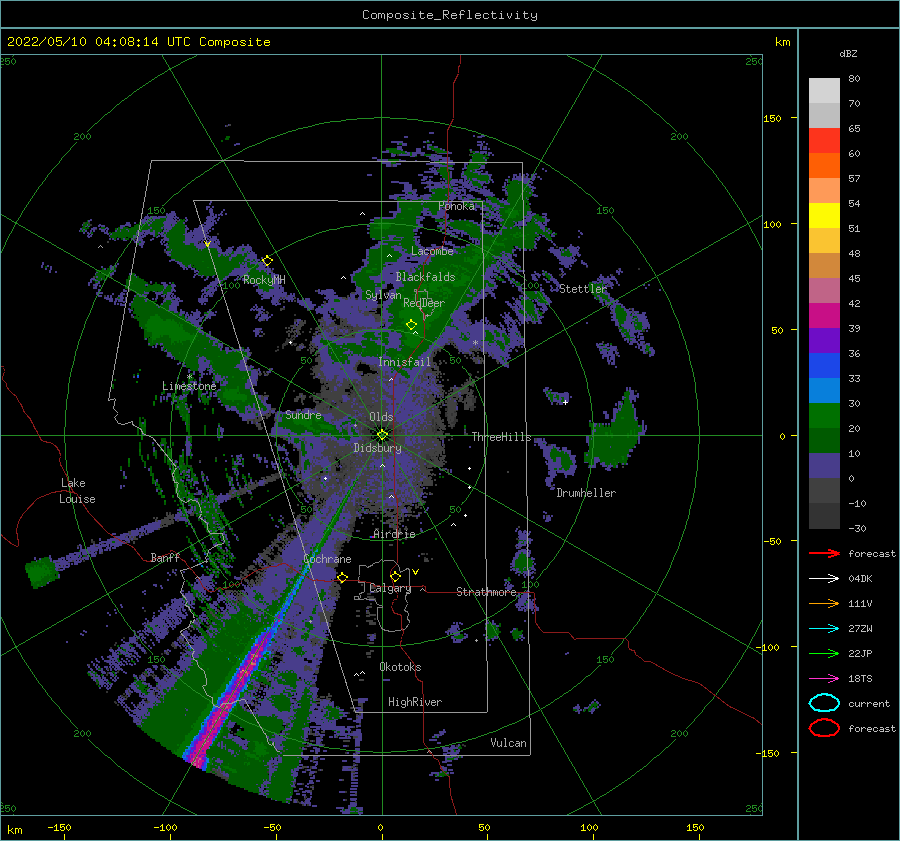Click the RockyMH label
Screen dimensions: 900x841
(264, 280)
